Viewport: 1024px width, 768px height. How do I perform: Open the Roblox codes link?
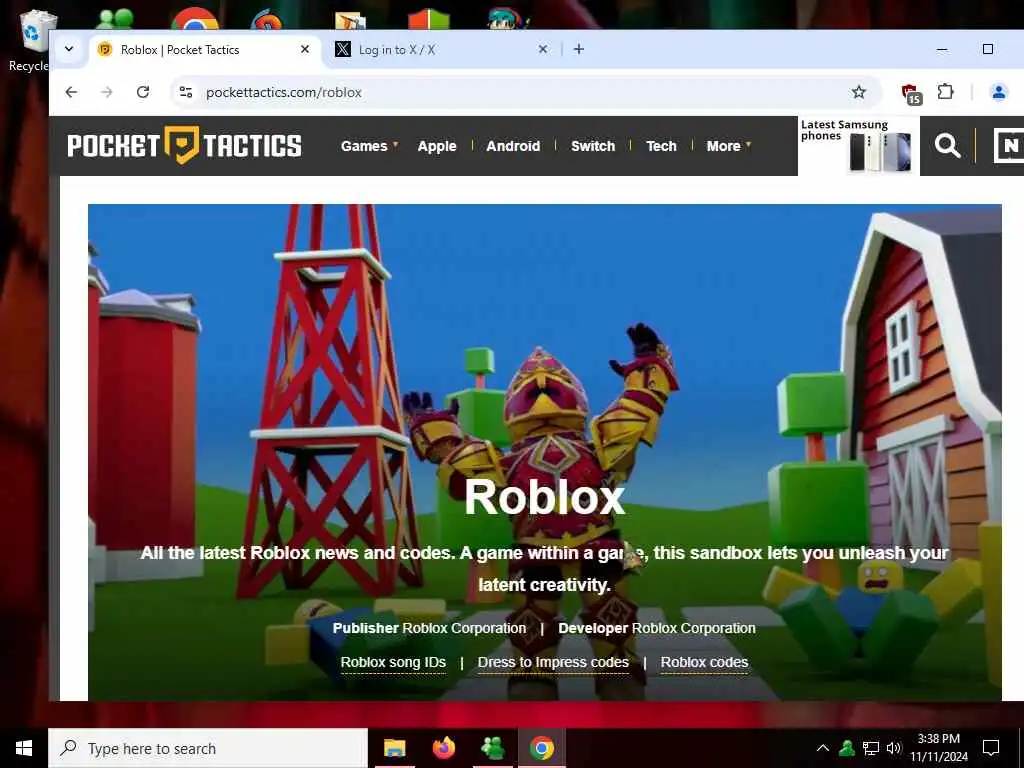pos(704,662)
